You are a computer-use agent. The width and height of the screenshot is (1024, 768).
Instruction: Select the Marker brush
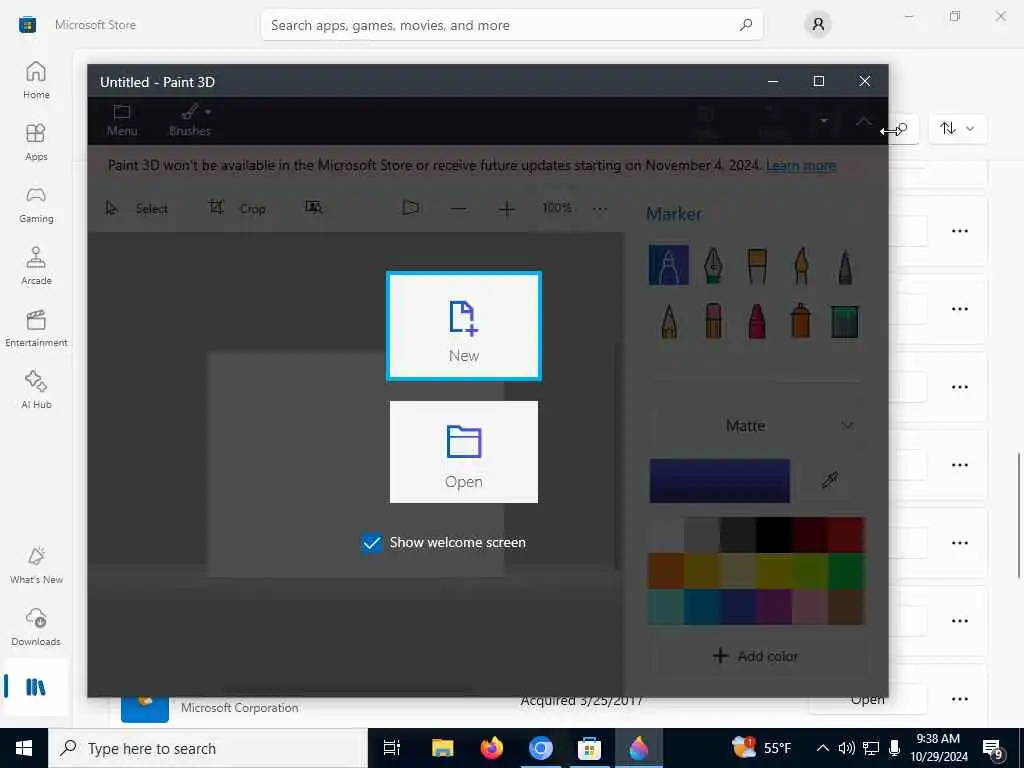point(669,265)
